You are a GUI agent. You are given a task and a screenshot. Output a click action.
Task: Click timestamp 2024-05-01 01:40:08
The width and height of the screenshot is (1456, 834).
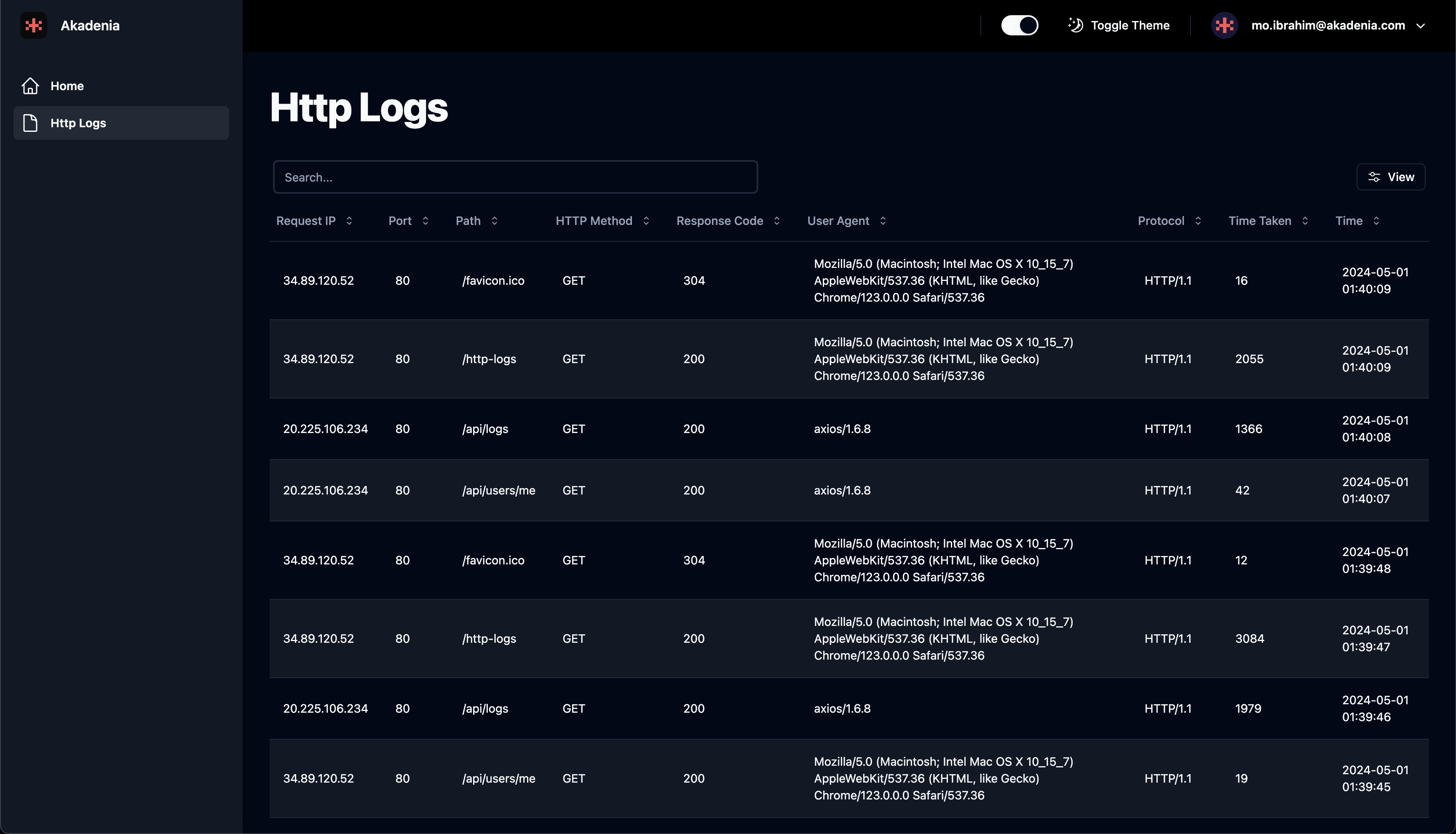coord(1375,429)
